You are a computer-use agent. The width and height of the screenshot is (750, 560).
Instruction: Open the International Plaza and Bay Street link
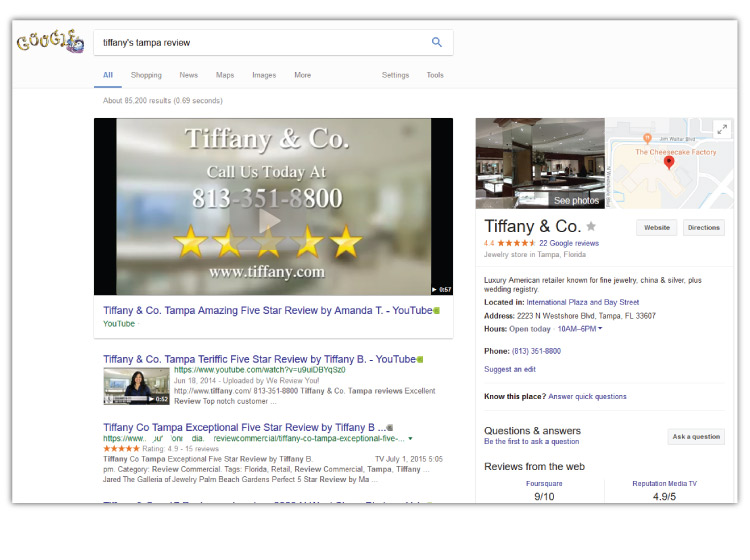(x=583, y=302)
